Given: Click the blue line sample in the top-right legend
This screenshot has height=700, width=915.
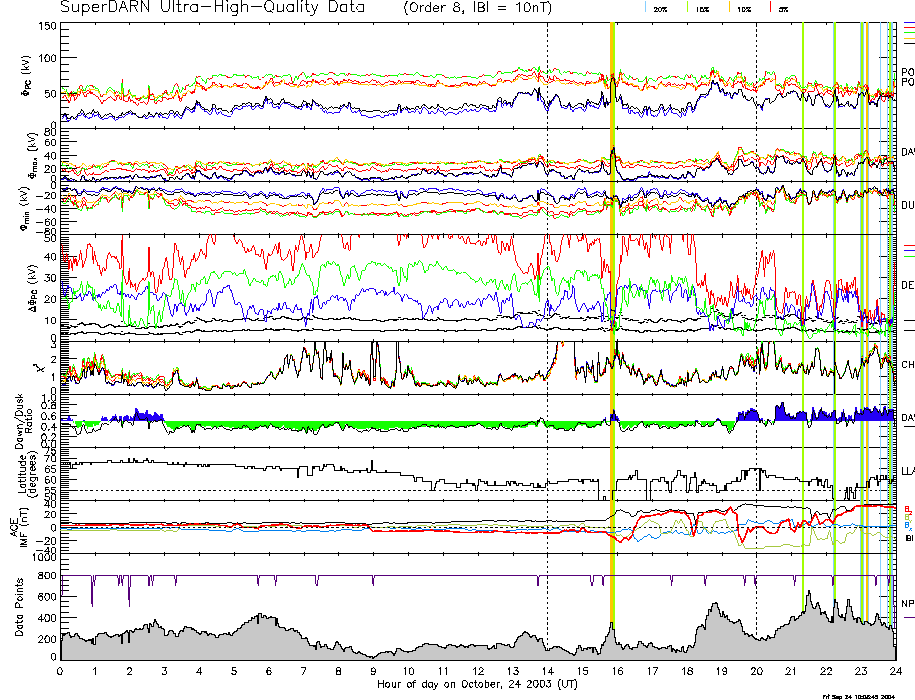Looking at the screenshot, I should 909,23.
